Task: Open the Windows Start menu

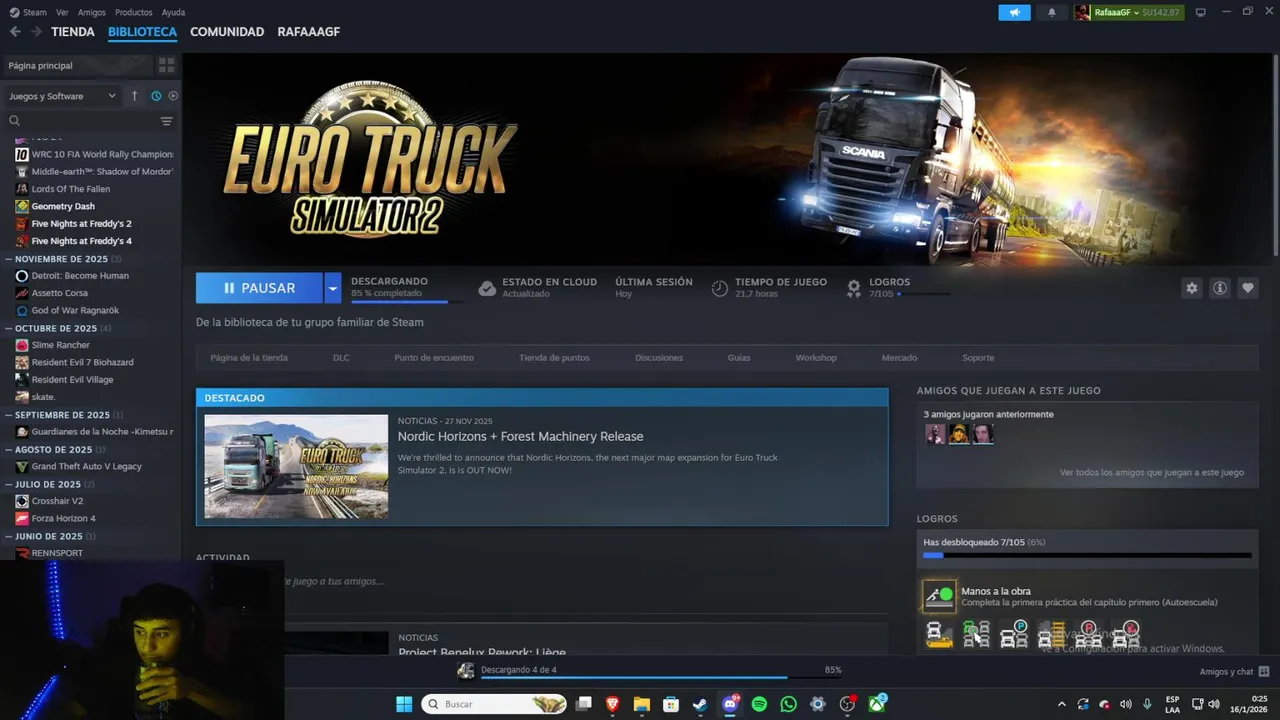Action: 404,704
